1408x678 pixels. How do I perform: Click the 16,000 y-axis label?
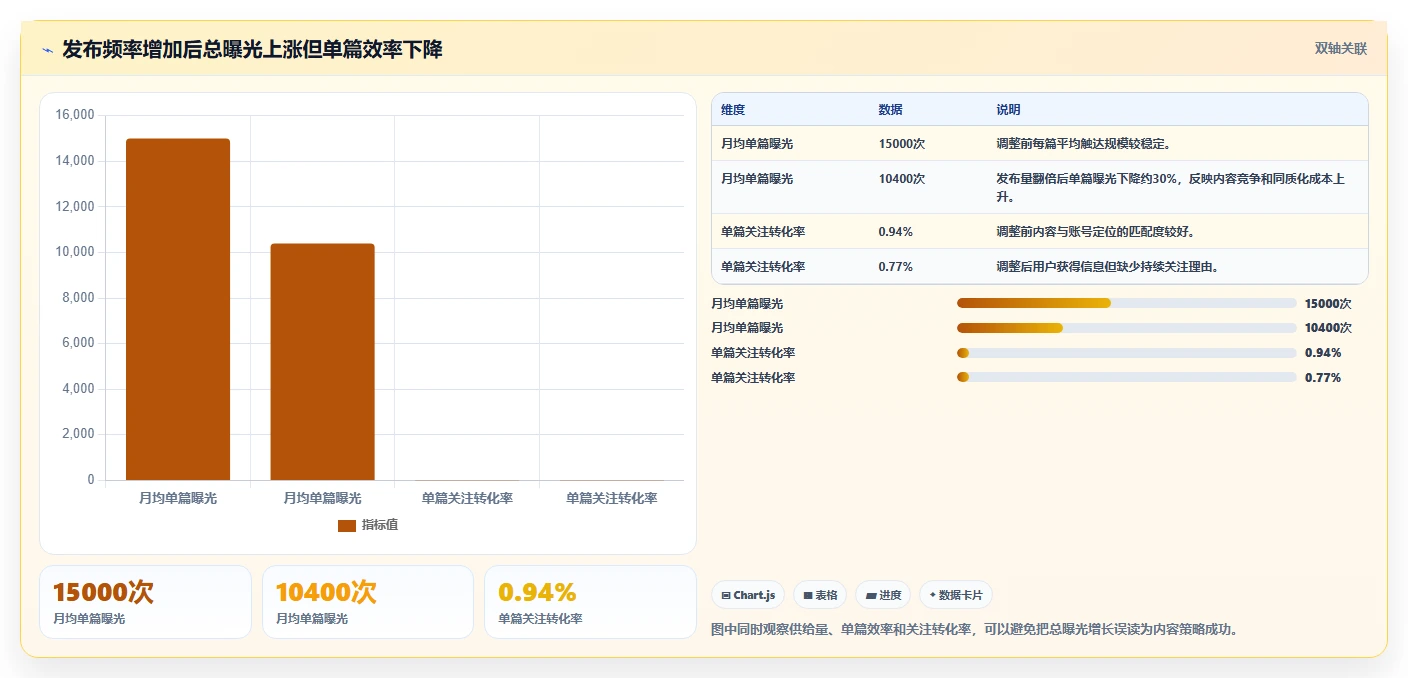(x=74, y=115)
